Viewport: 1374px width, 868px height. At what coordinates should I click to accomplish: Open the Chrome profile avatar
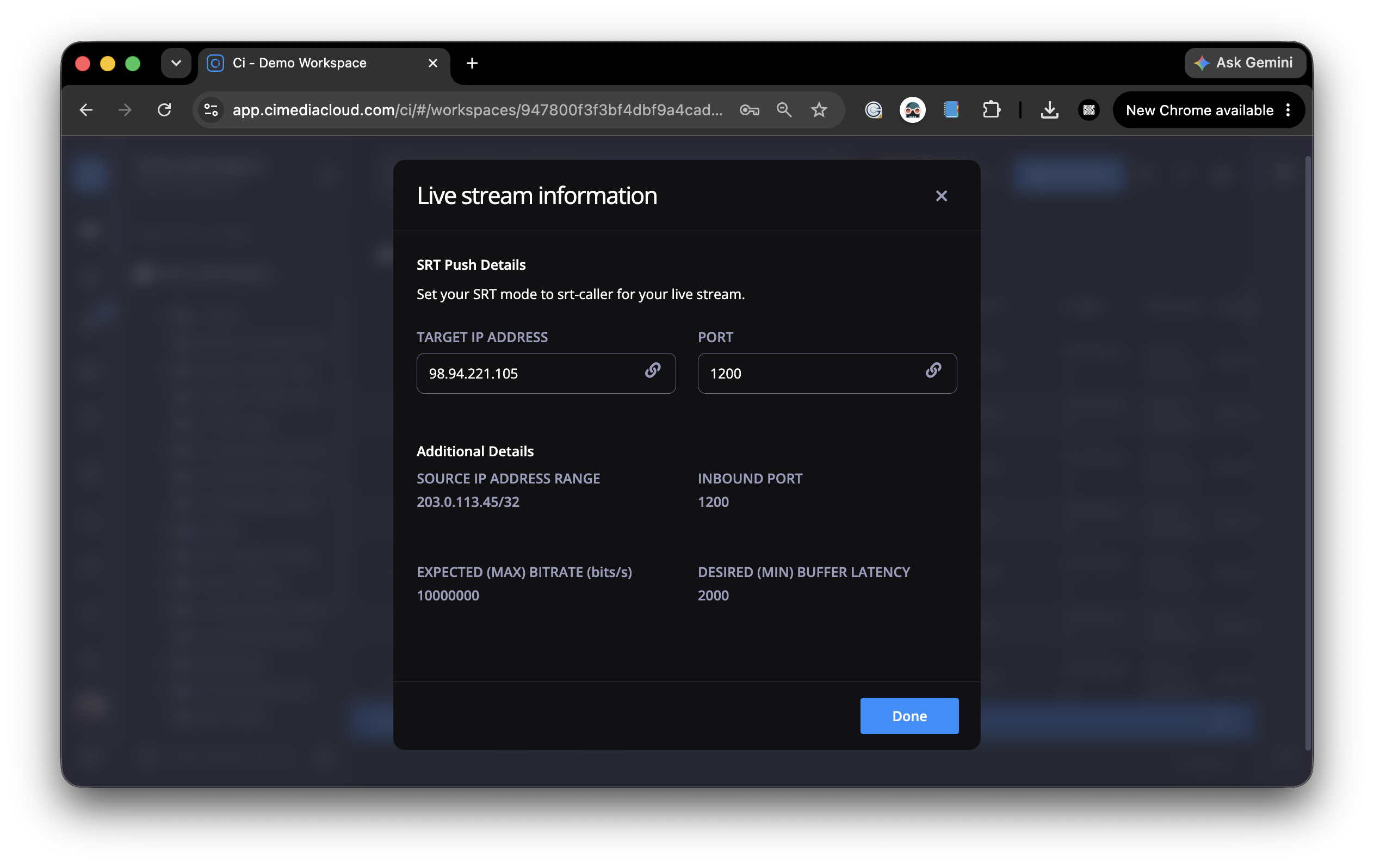[x=1088, y=109]
